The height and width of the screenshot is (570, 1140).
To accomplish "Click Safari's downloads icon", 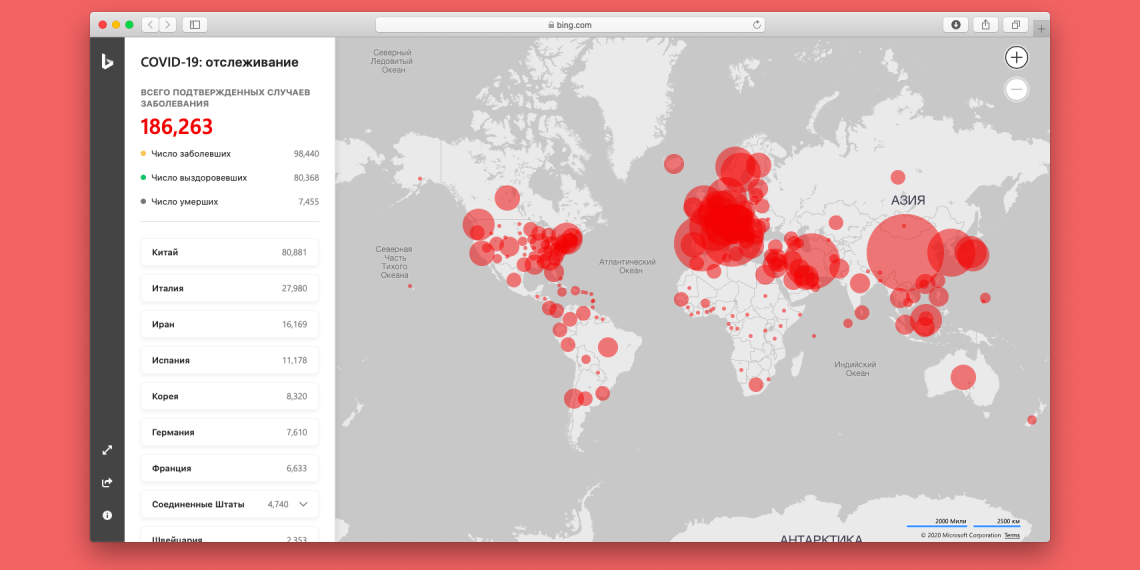I will coord(956,25).
